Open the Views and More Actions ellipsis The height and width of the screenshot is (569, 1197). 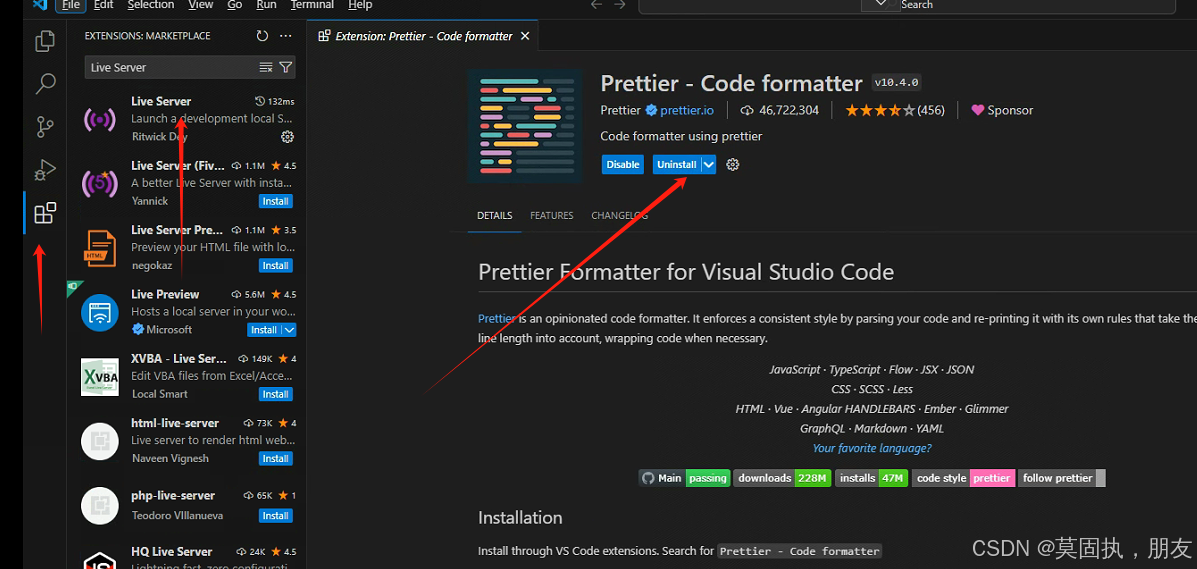tap(286, 36)
